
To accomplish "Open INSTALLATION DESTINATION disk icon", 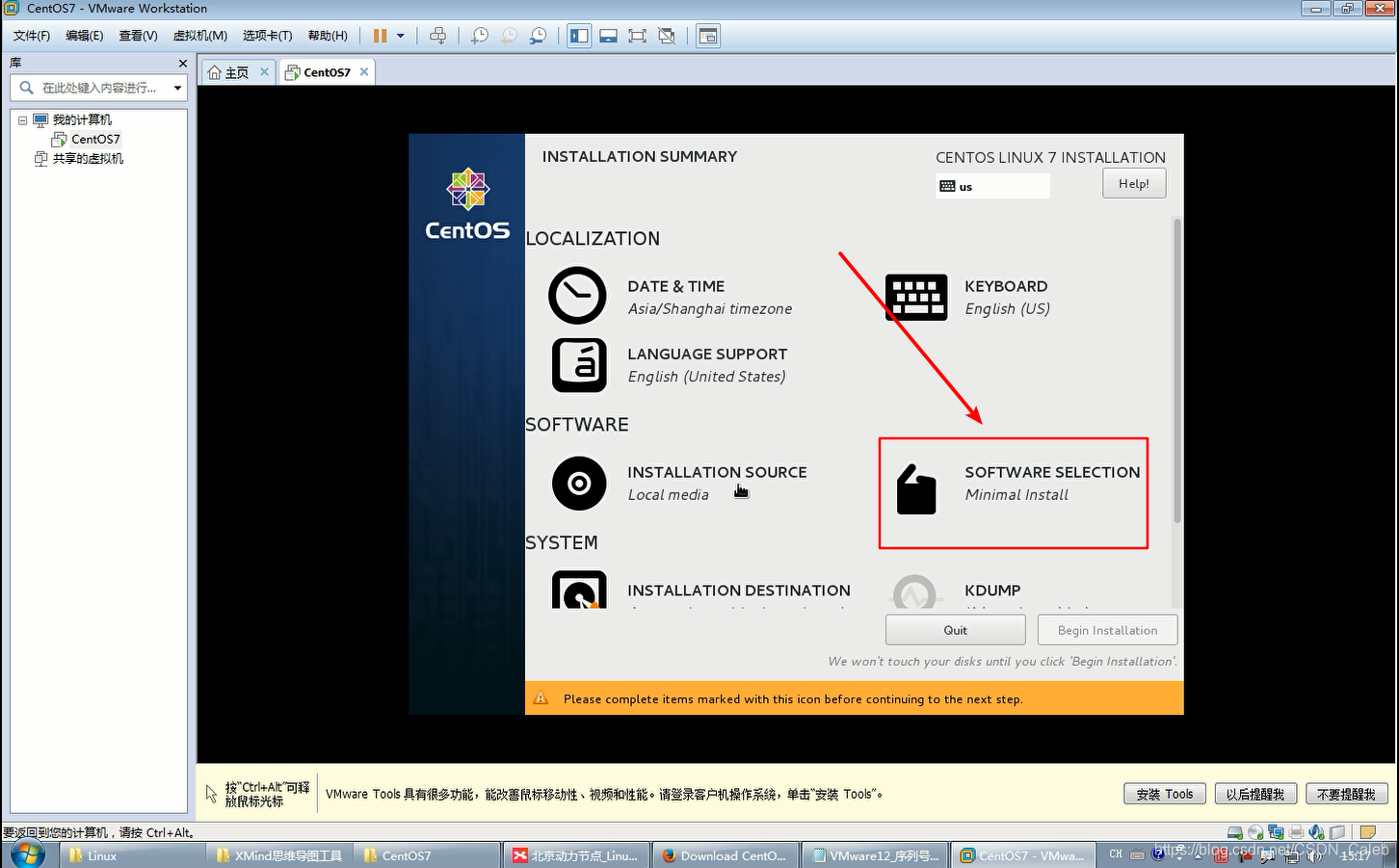I will [579, 591].
